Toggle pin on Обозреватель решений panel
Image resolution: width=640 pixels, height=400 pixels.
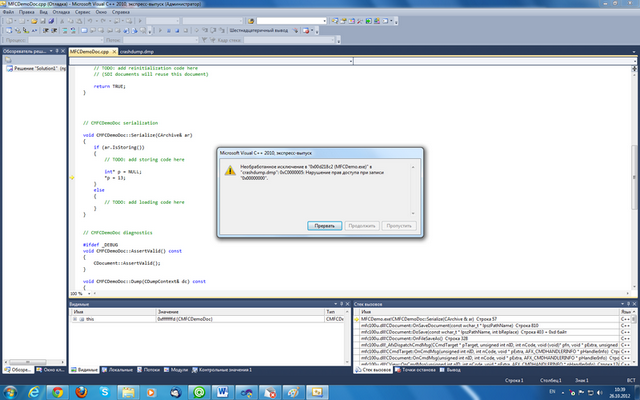57,51
